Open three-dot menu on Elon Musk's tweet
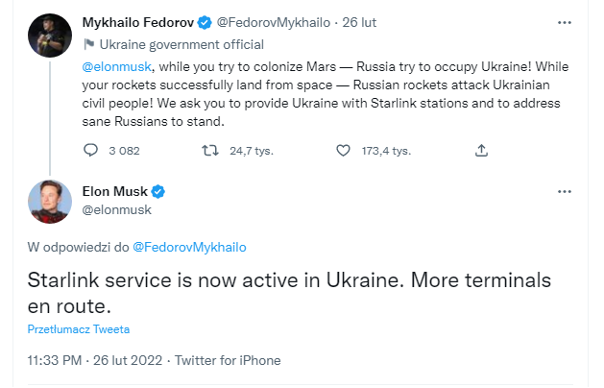 564,191
